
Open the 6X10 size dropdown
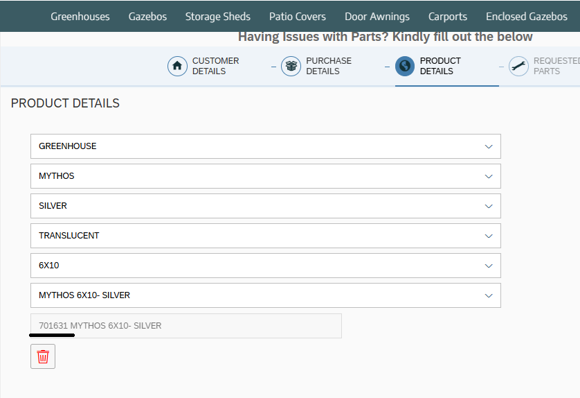(266, 266)
